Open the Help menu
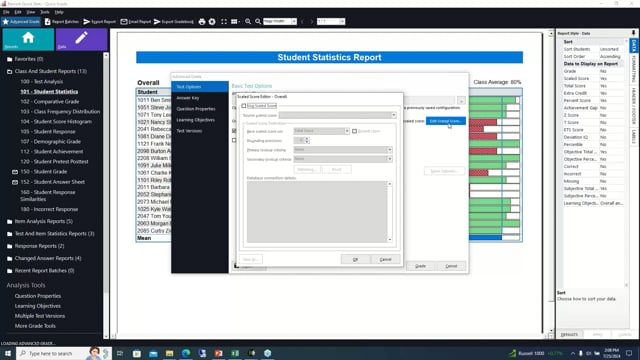 point(59,12)
